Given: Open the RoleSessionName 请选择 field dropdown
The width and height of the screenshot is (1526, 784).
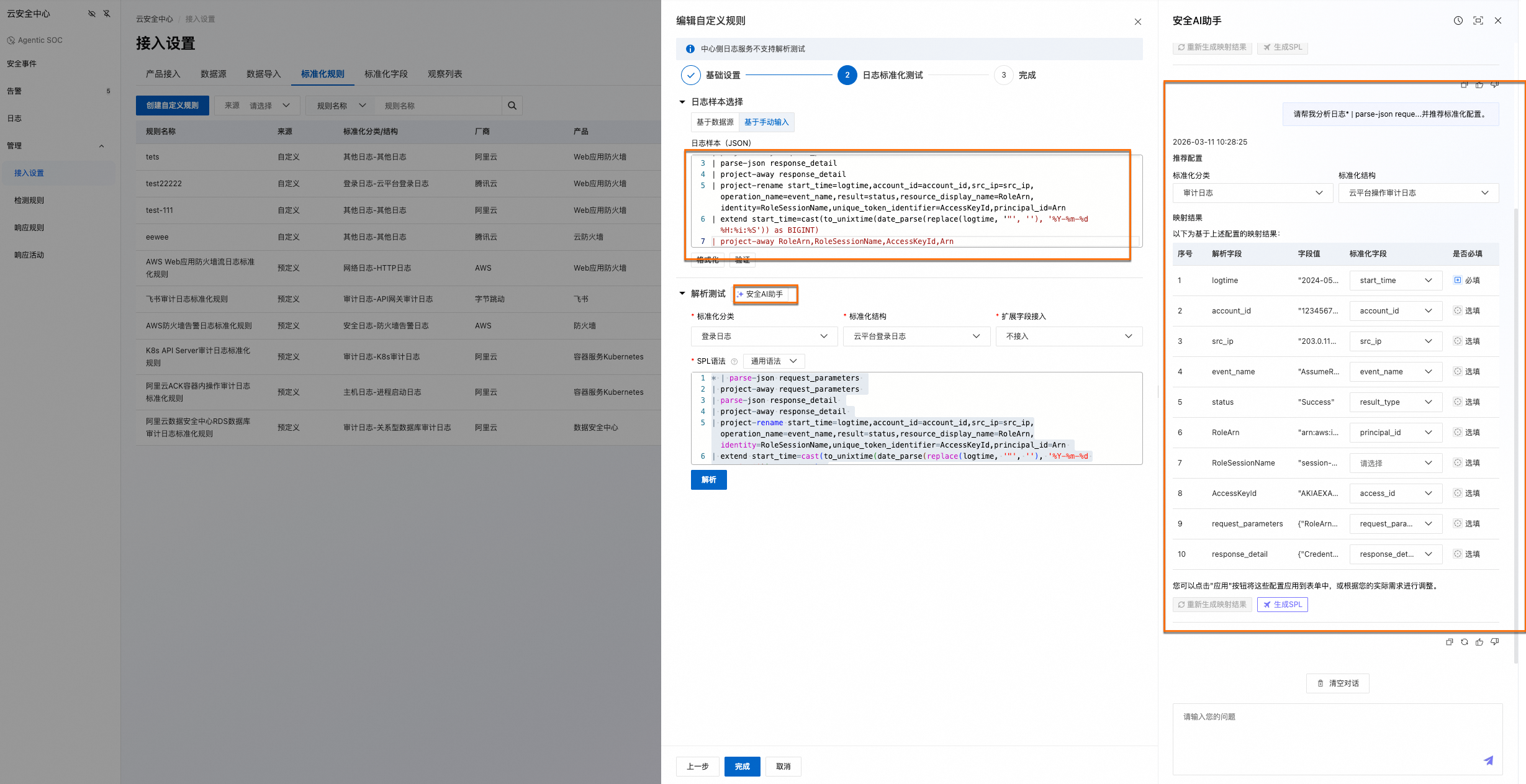Looking at the screenshot, I should [1395, 463].
